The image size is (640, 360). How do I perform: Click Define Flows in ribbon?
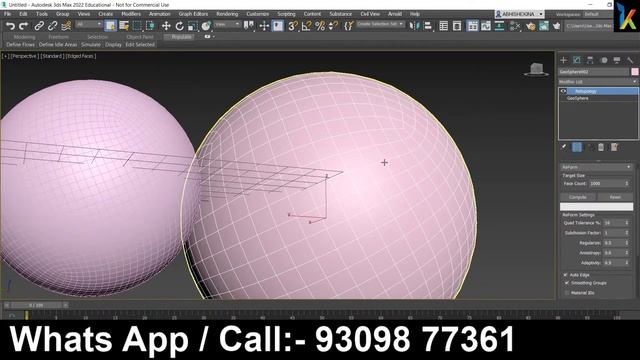click(20, 44)
